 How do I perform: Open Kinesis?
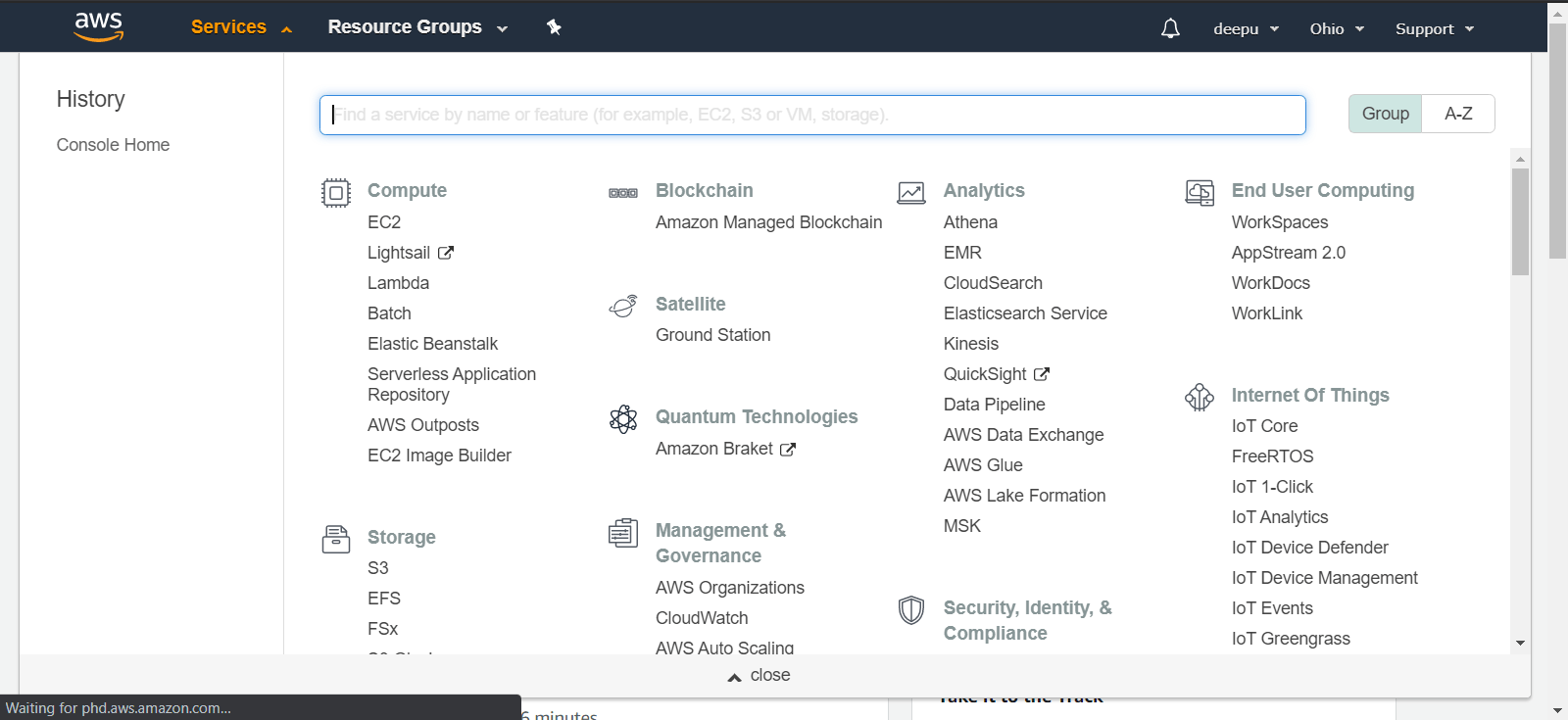coord(971,344)
